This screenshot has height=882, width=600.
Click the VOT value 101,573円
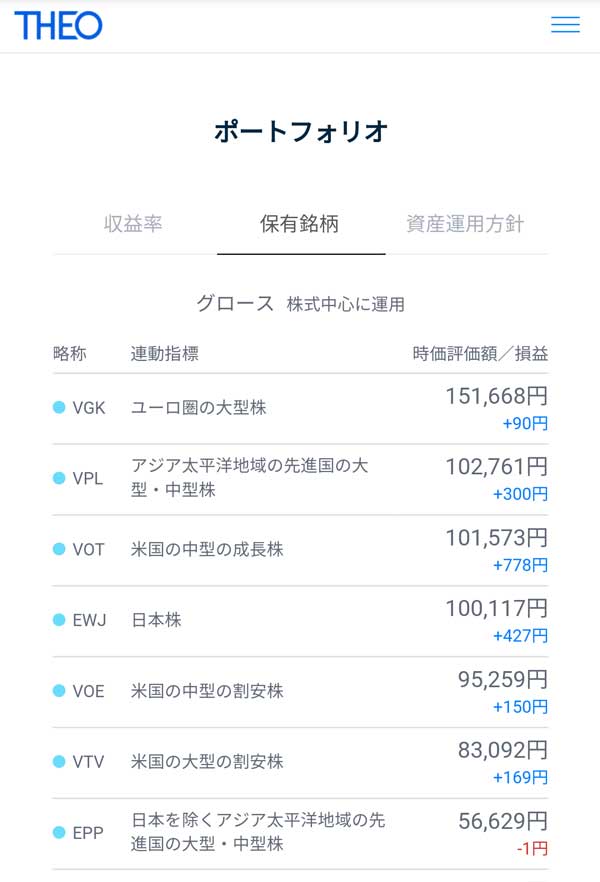496,539
